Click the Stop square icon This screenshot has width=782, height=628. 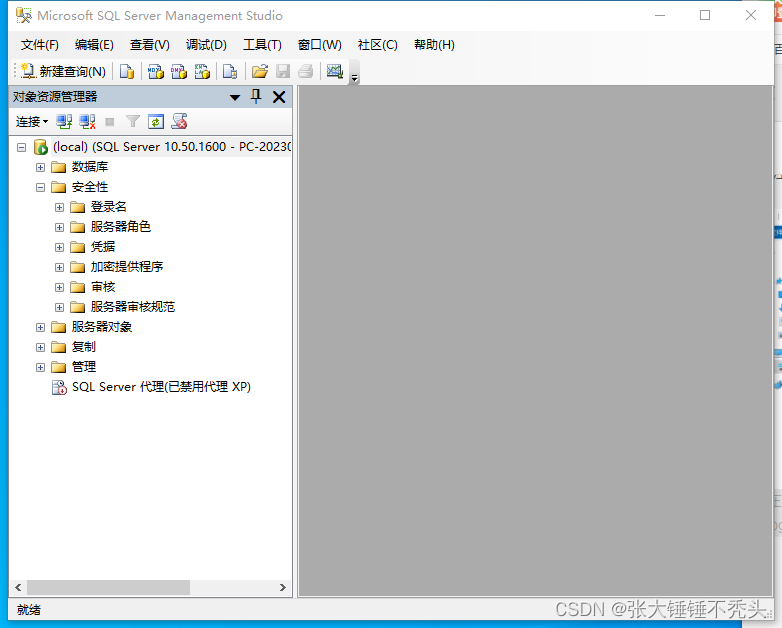(110, 122)
